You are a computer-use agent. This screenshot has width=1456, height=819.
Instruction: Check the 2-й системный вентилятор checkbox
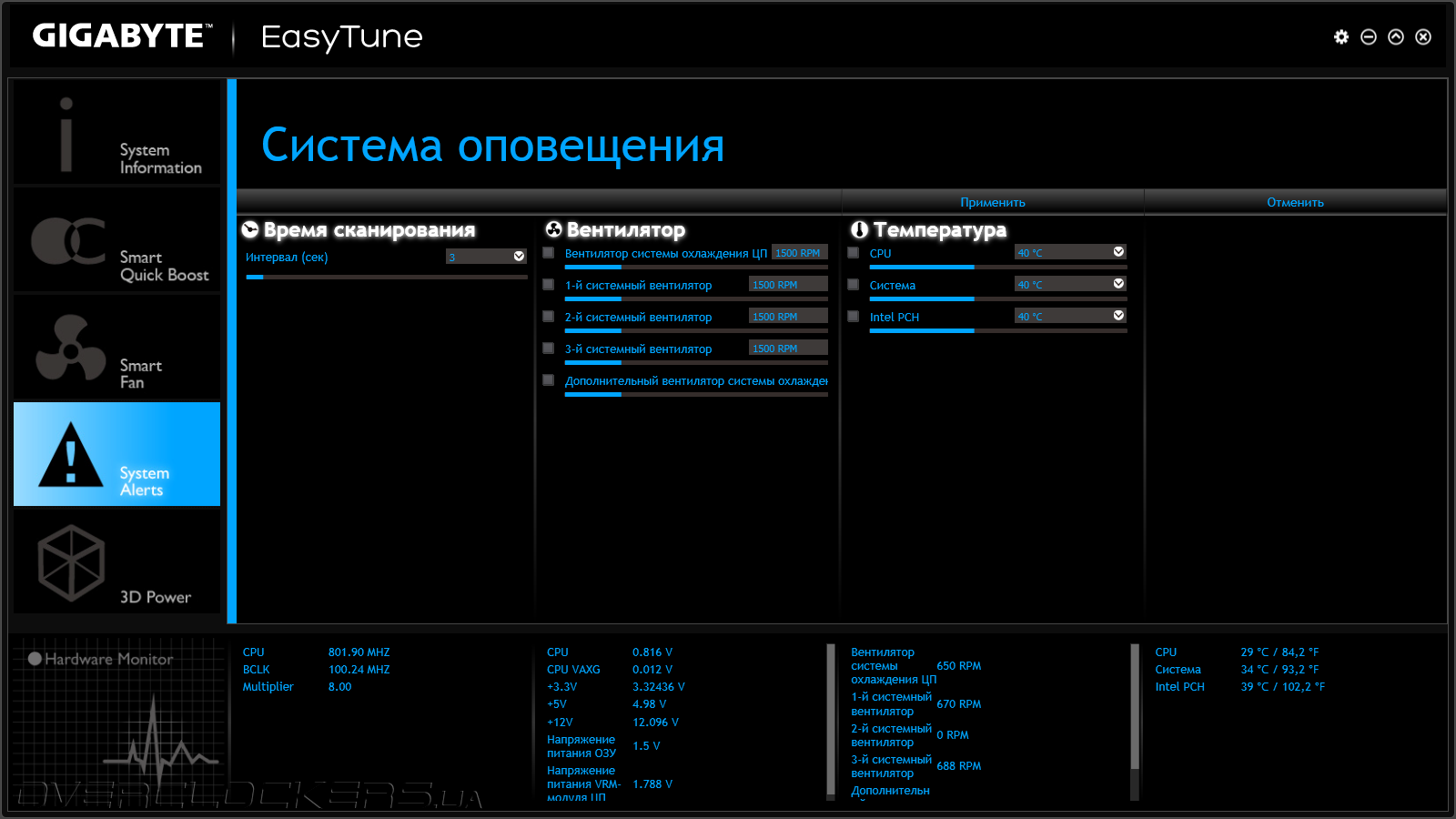pyautogui.click(x=549, y=317)
